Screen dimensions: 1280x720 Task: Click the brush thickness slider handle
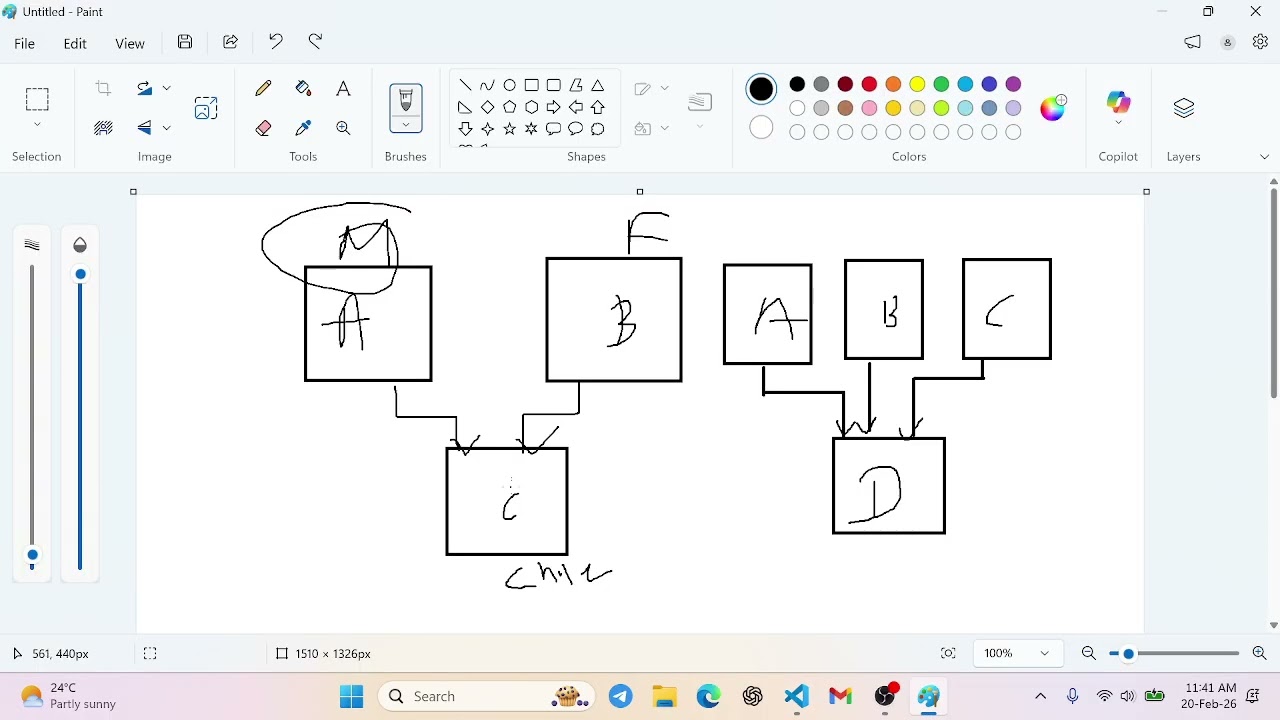tap(33, 556)
